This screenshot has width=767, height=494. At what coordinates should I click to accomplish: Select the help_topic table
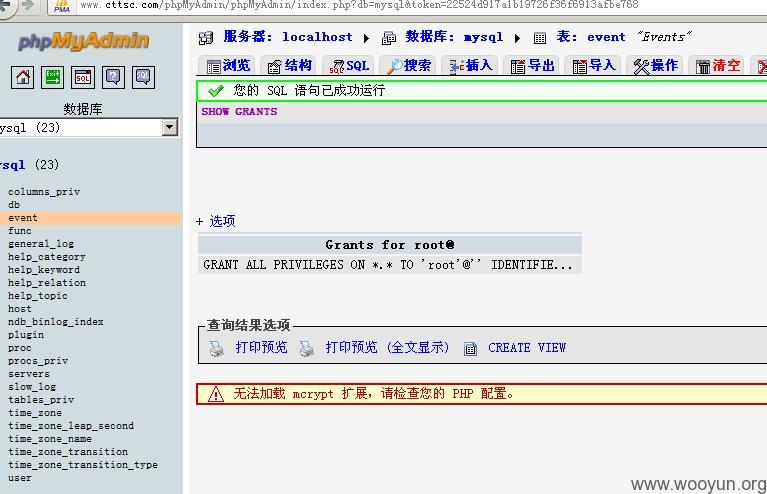click(38, 296)
